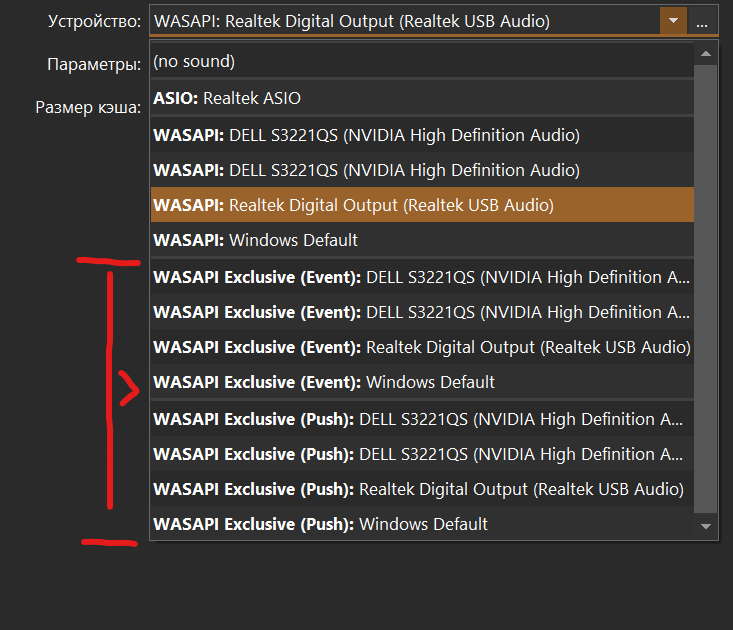Click the selected device combo box field
Image resolution: width=733 pixels, height=630 pixels.
coord(404,21)
